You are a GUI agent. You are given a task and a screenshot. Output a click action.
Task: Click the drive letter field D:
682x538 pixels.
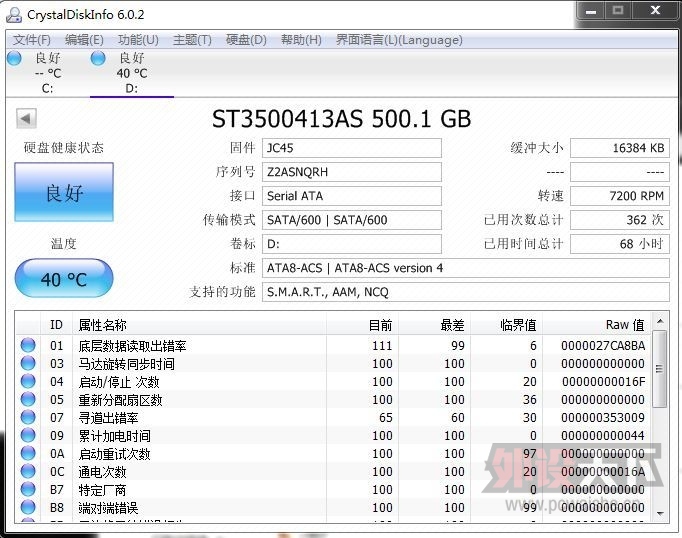tap(351, 244)
